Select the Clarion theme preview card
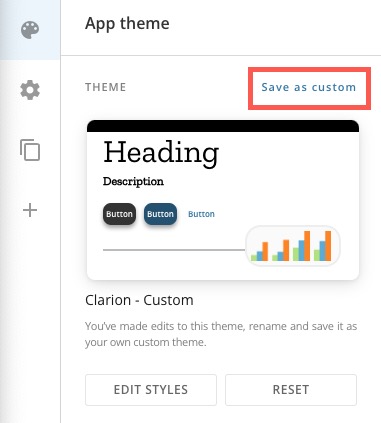Viewport: 381px width, 423px height. tap(223, 200)
